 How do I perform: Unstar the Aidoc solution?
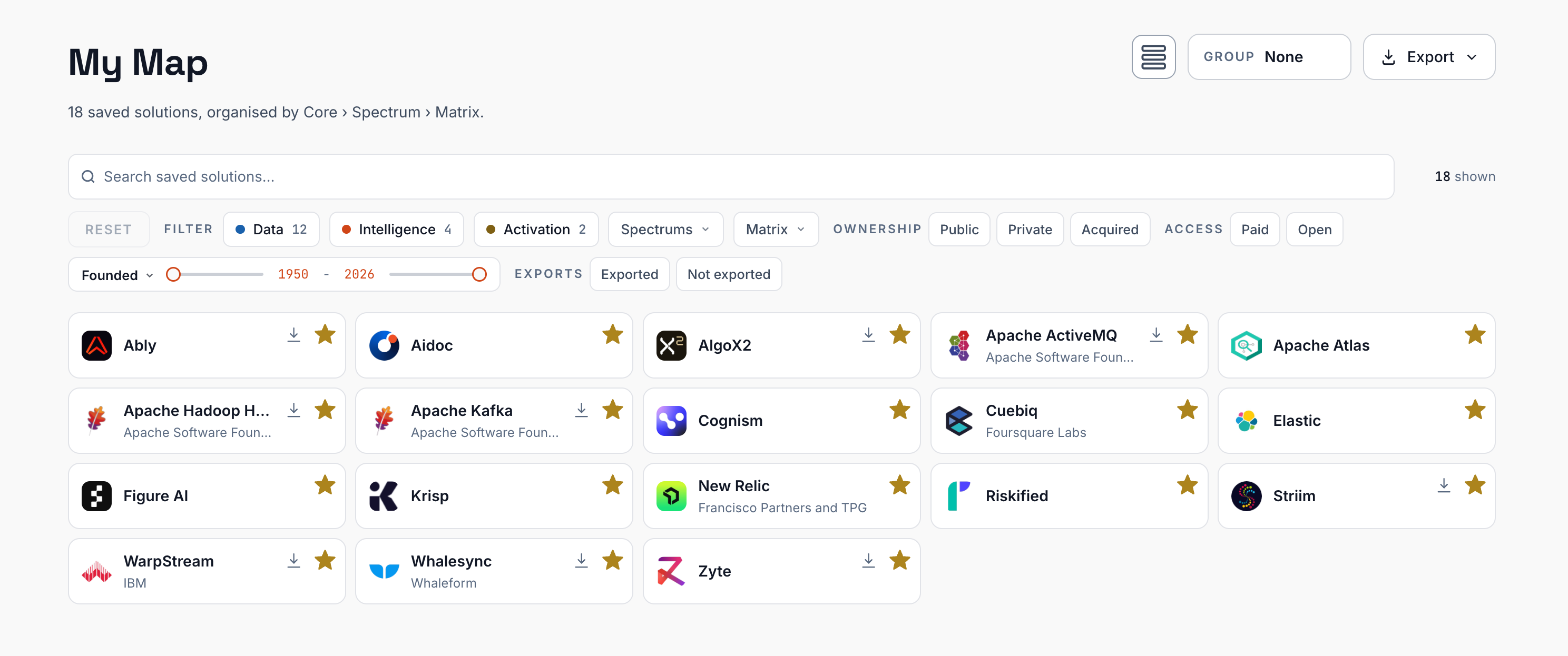click(612, 335)
